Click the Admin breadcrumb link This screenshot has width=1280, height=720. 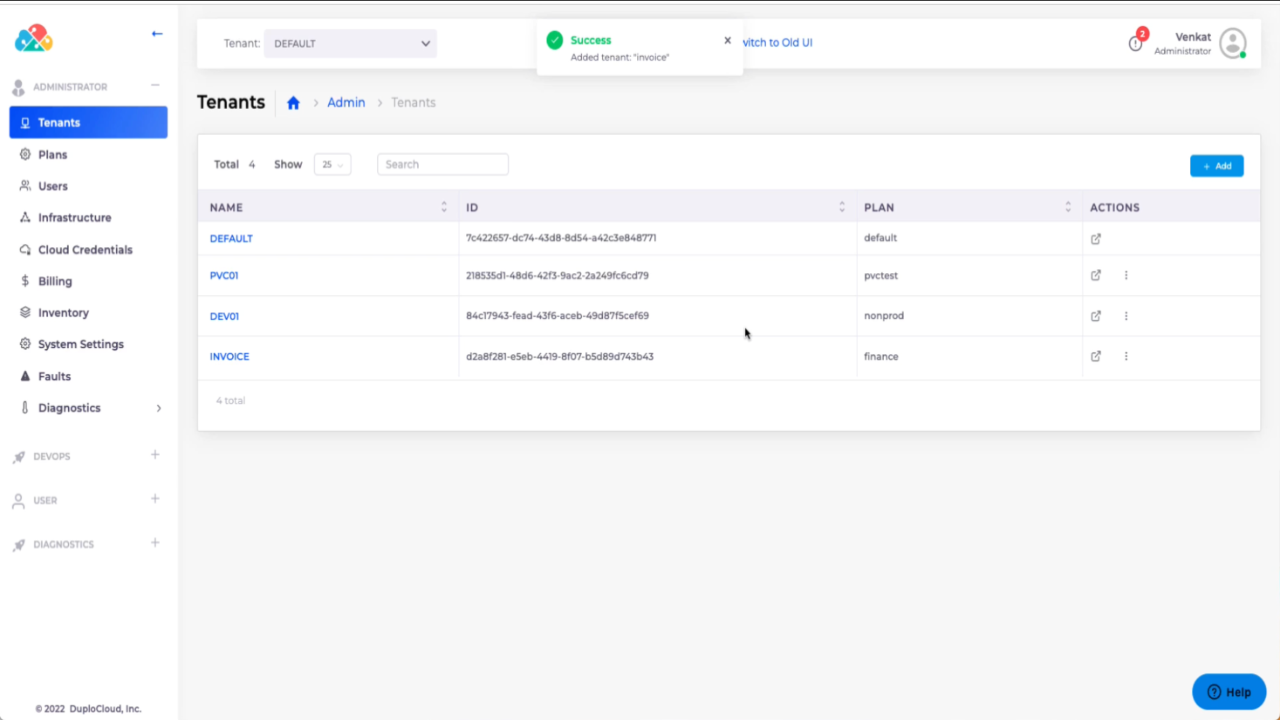point(346,102)
